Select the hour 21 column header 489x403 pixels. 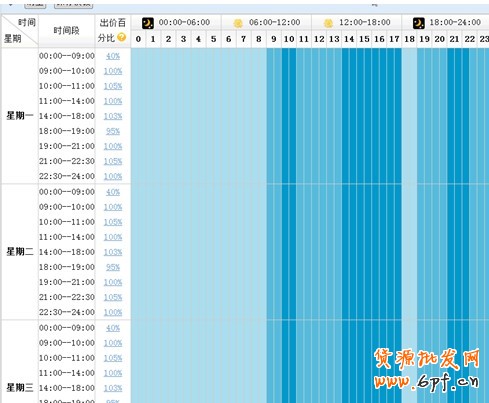tap(454, 39)
